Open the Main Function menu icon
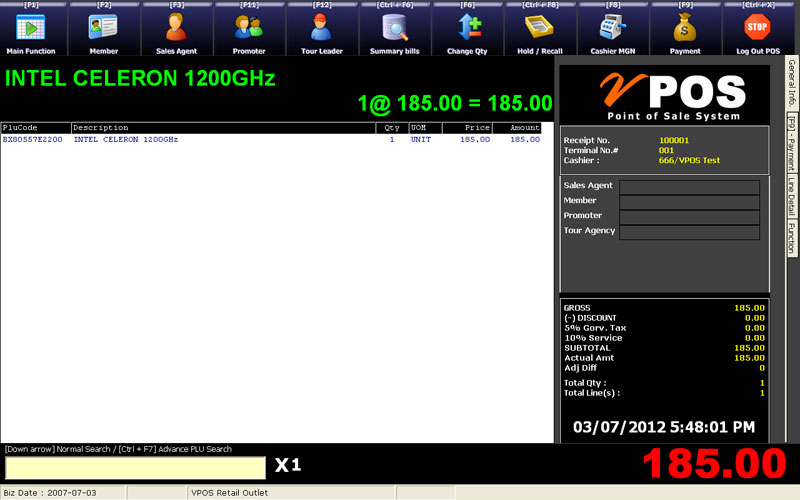The width and height of the screenshot is (800, 500). 31,29
